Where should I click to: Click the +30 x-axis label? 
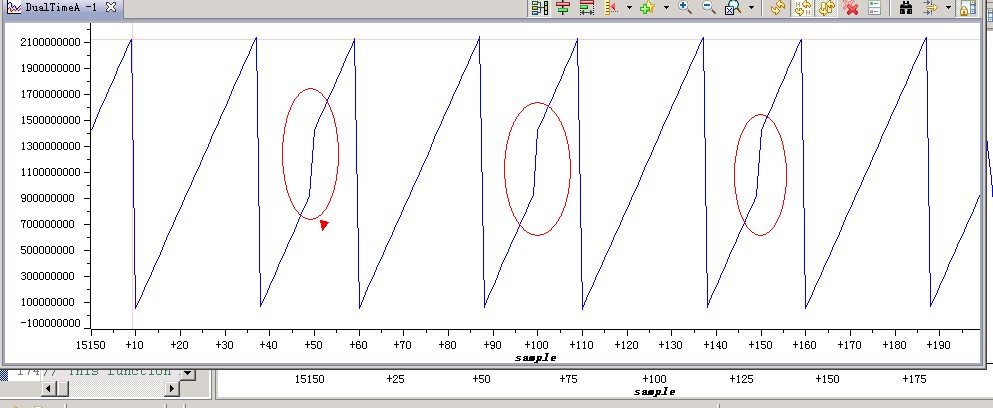click(x=224, y=345)
